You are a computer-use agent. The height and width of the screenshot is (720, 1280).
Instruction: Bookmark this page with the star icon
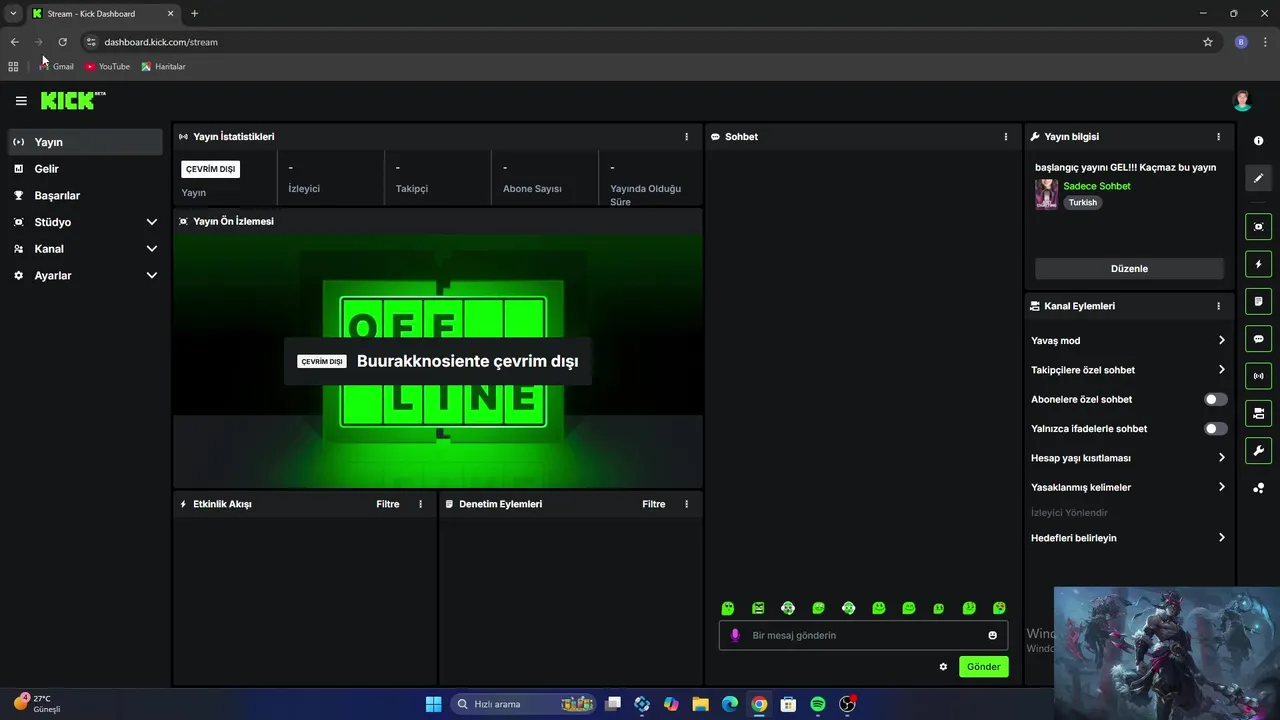point(1207,42)
